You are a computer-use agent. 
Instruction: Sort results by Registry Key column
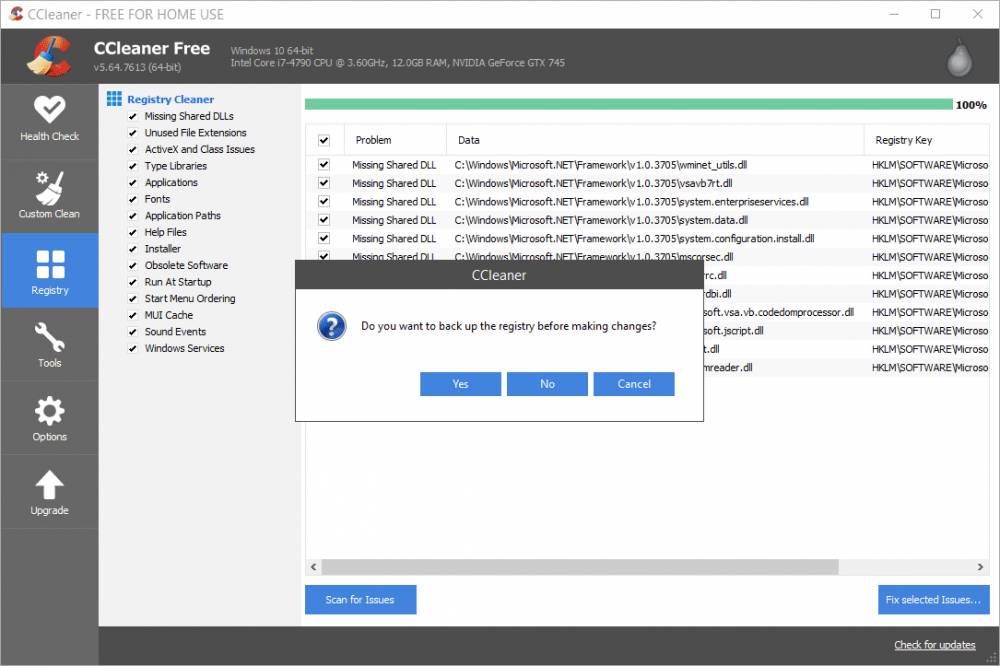[x=927, y=140]
